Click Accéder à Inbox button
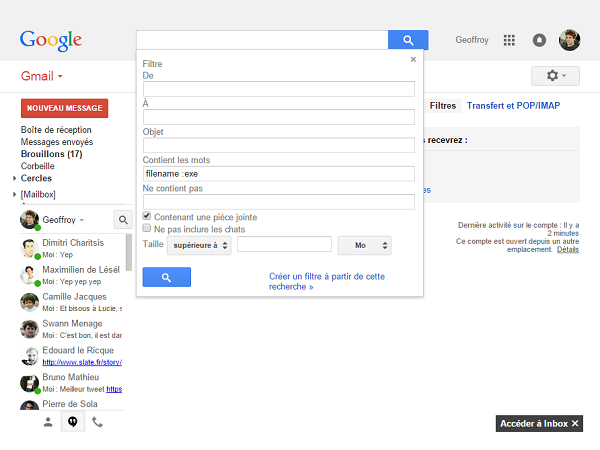600x450 pixels. [534, 424]
